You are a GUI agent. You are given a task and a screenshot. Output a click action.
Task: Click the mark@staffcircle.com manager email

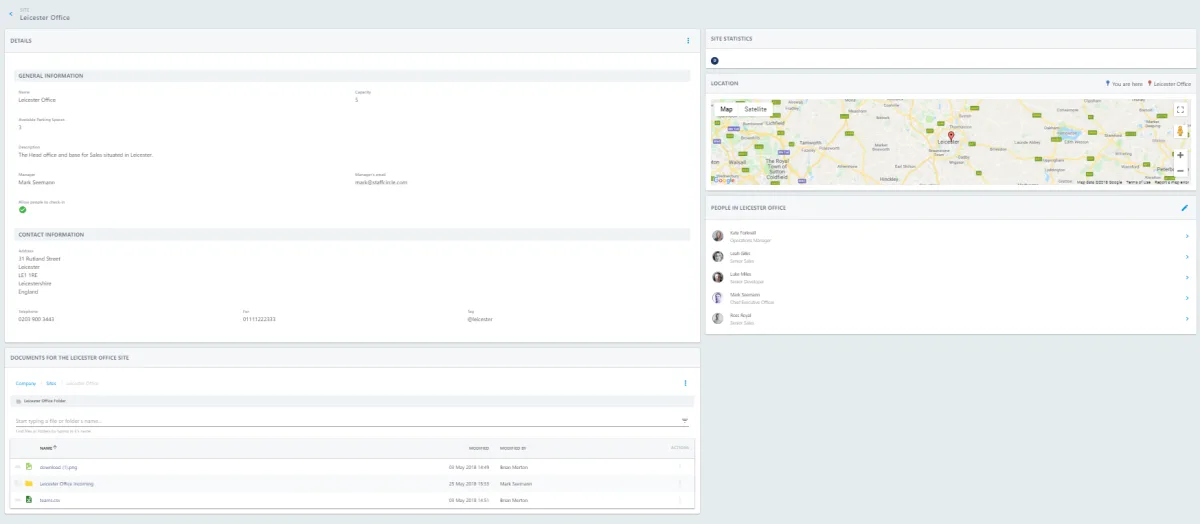[381, 183]
